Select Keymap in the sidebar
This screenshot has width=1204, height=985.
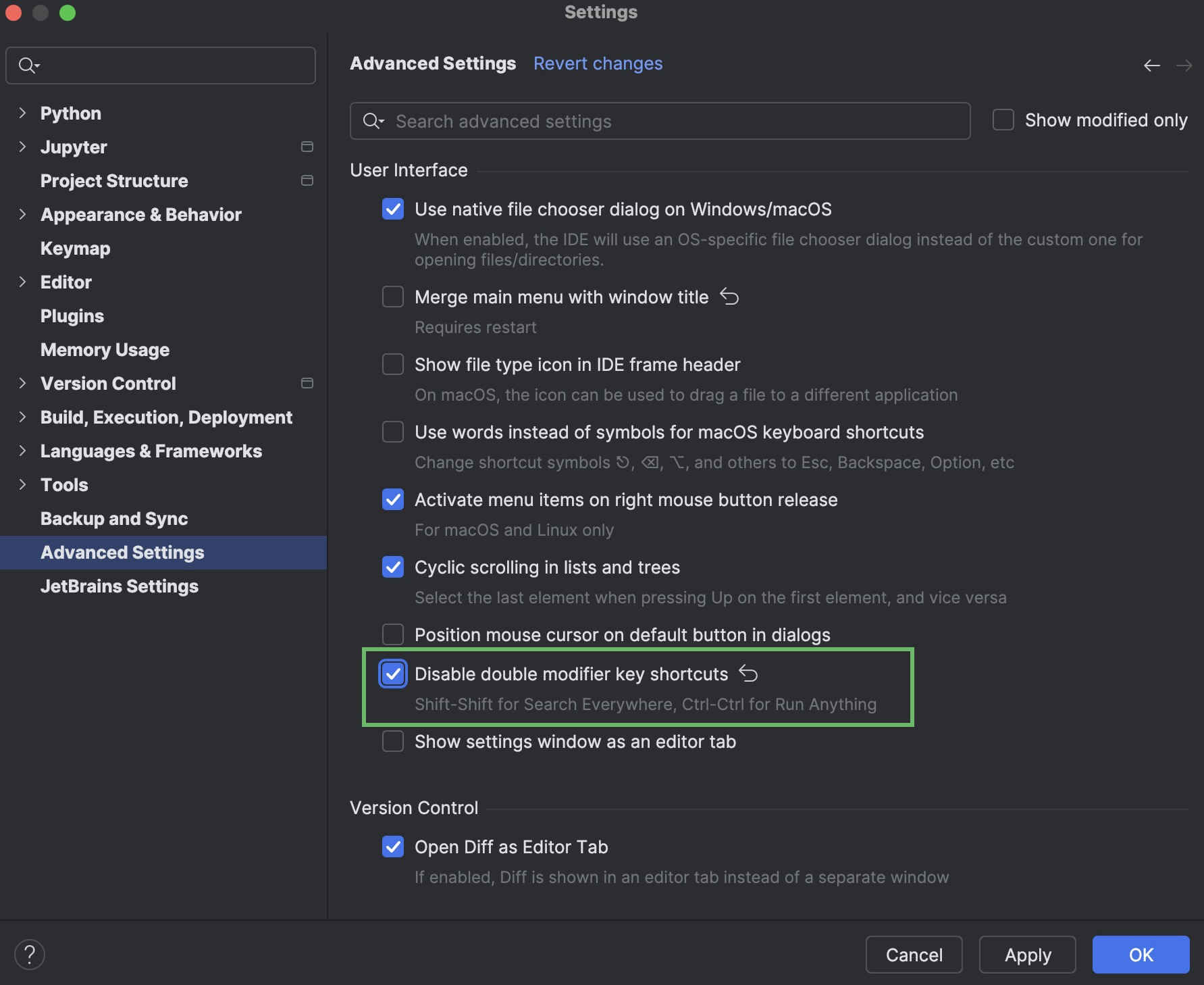click(x=75, y=248)
